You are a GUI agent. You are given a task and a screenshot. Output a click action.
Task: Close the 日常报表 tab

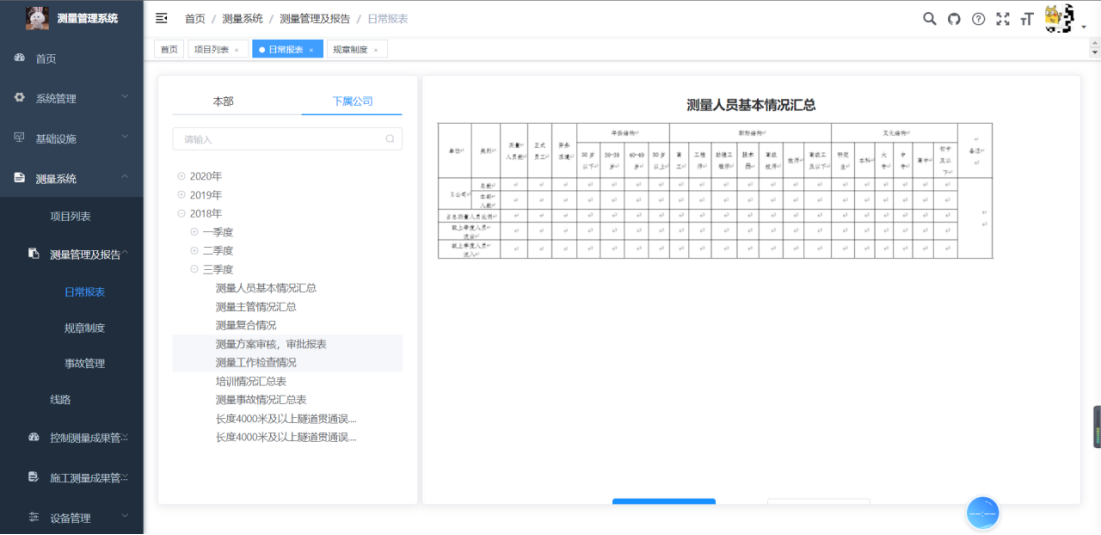pyautogui.click(x=311, y=50)
